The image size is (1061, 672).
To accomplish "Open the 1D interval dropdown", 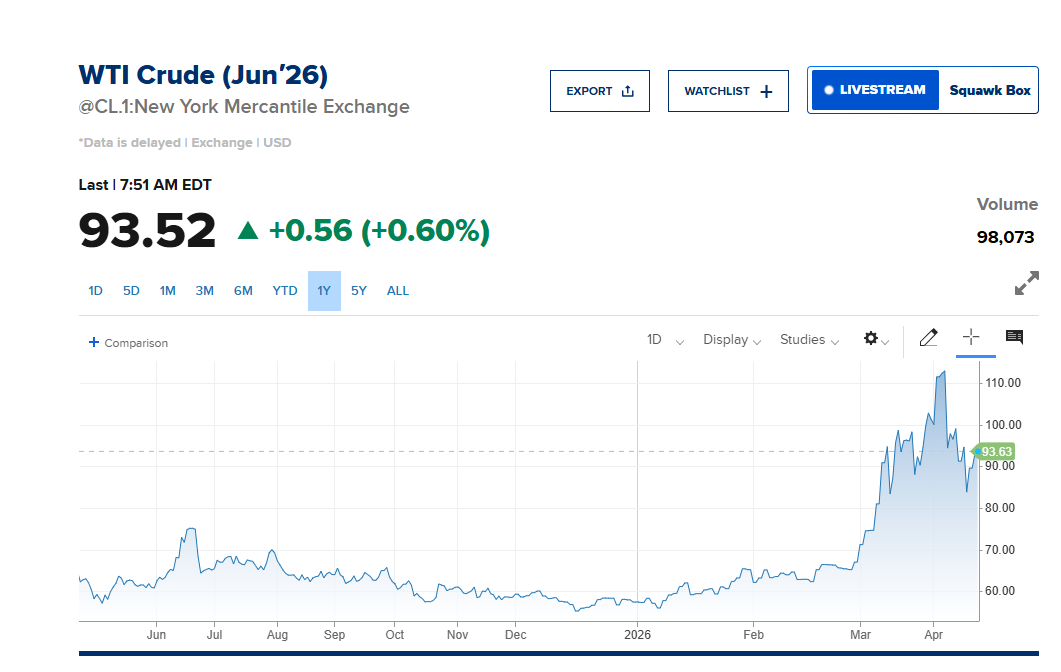I will pyautogui.click(x=665, y=340).
